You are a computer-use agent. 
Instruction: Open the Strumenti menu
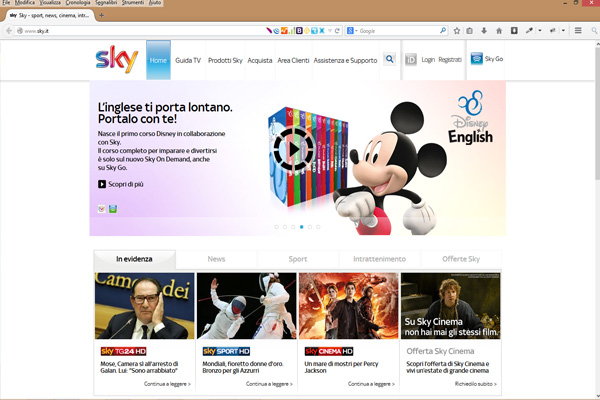click(133, 3)
